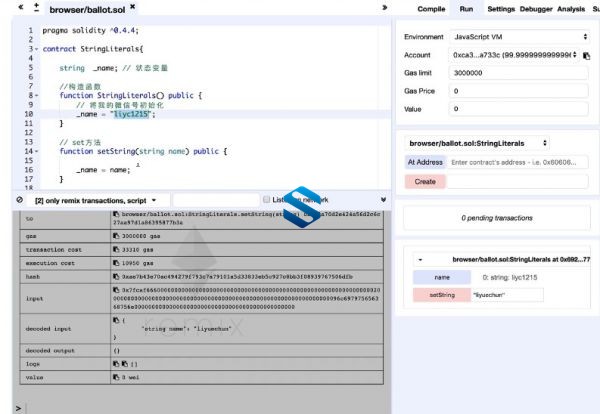The image size is (600, 414).
Task: Toggle the Listen on network checkbox
Action: tap(266, 199)
